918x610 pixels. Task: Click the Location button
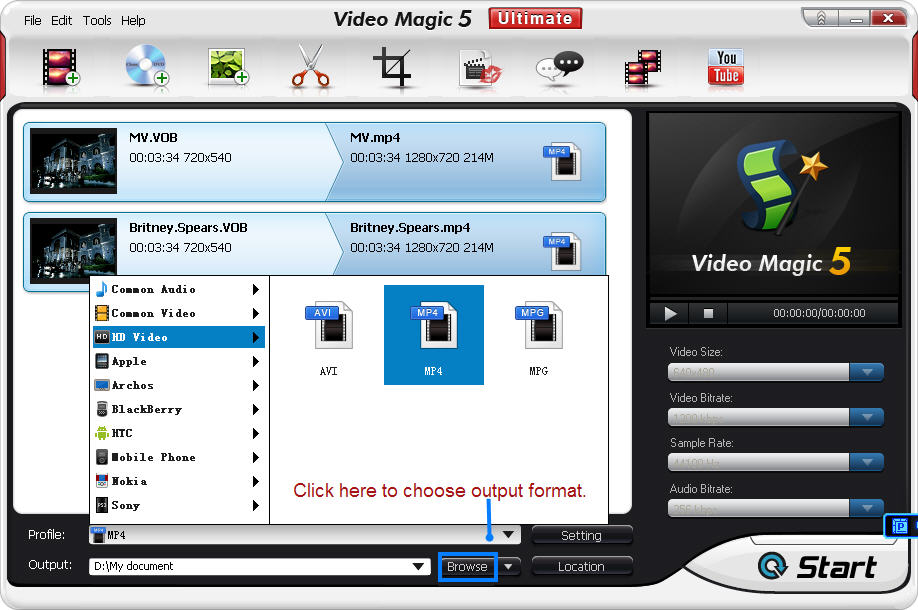coord(581,567)
